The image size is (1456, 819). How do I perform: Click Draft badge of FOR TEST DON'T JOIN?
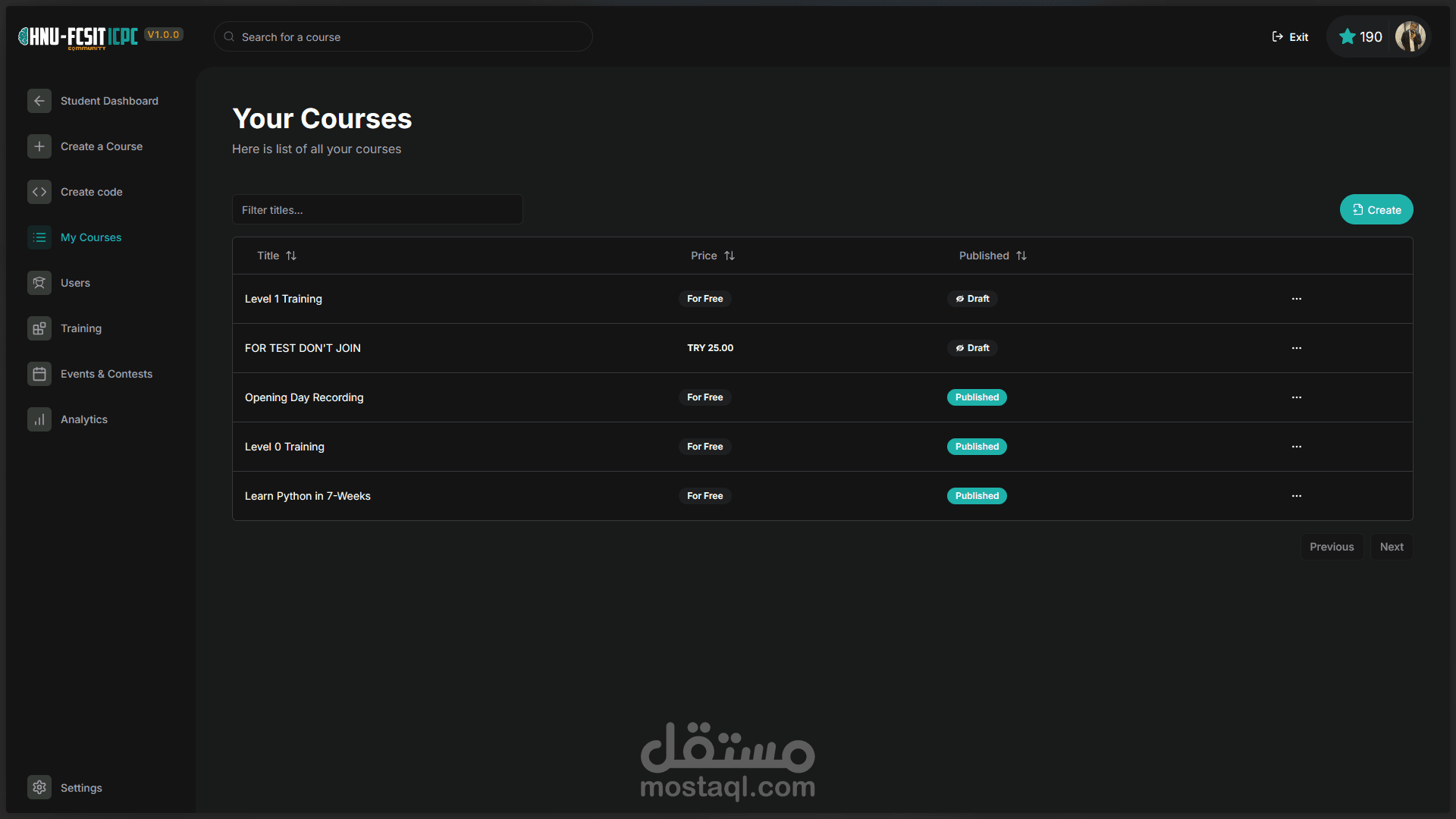tap(972, 348)
